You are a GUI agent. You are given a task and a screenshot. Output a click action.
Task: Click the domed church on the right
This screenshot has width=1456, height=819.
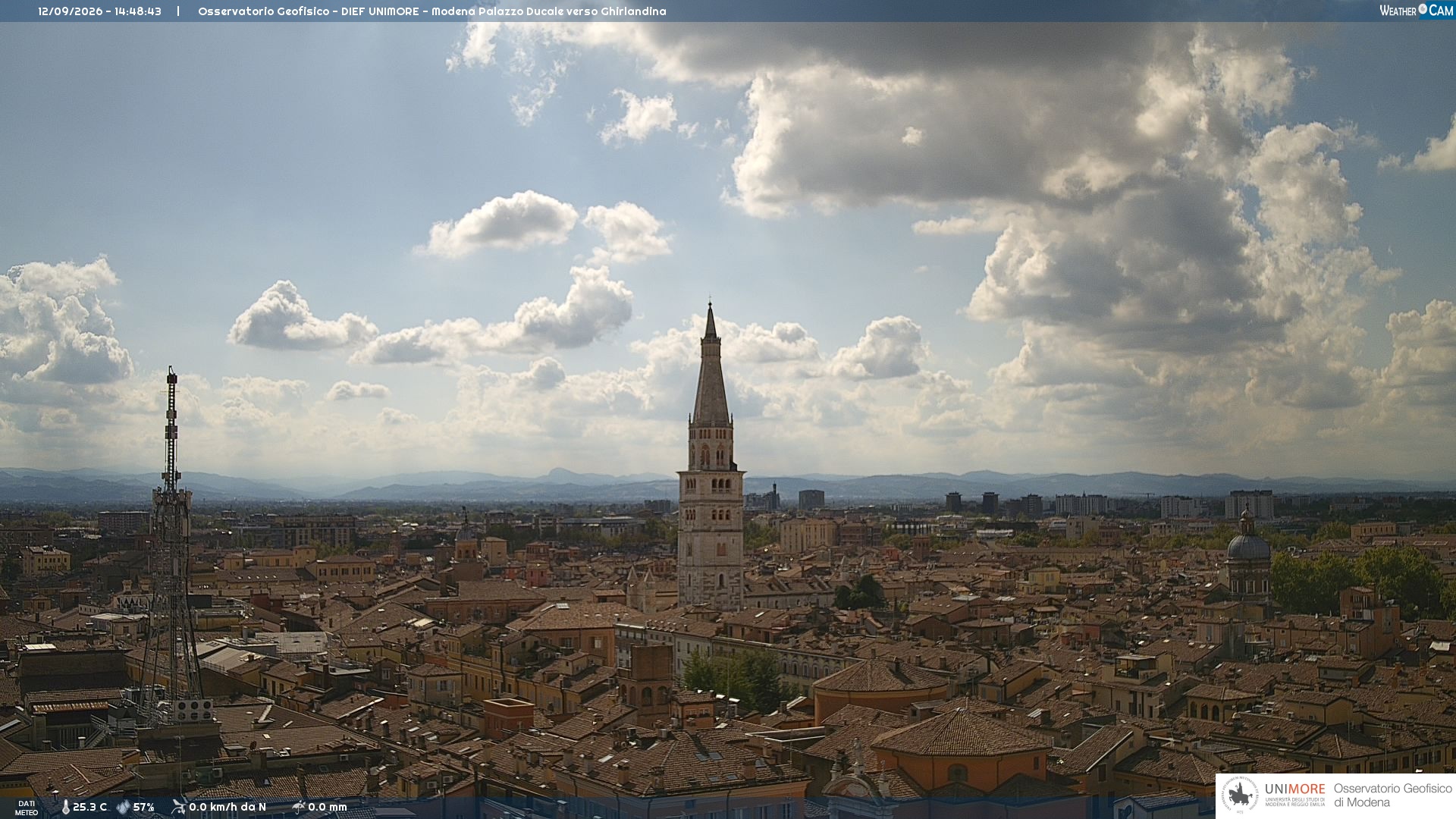pos(1247,557)
